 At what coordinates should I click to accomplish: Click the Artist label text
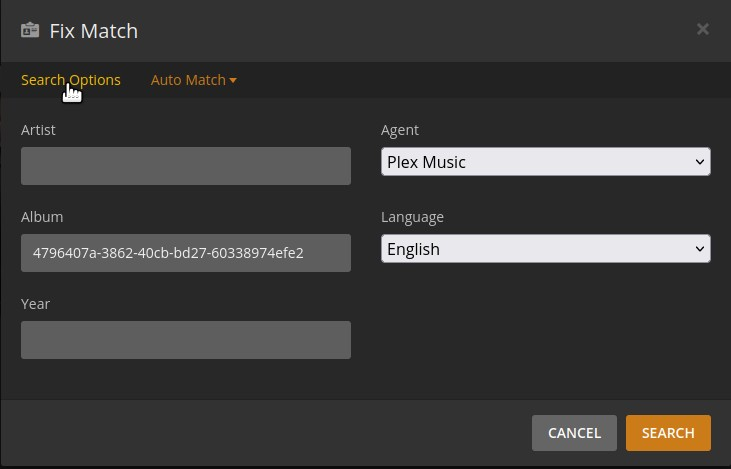coord(38,130)
